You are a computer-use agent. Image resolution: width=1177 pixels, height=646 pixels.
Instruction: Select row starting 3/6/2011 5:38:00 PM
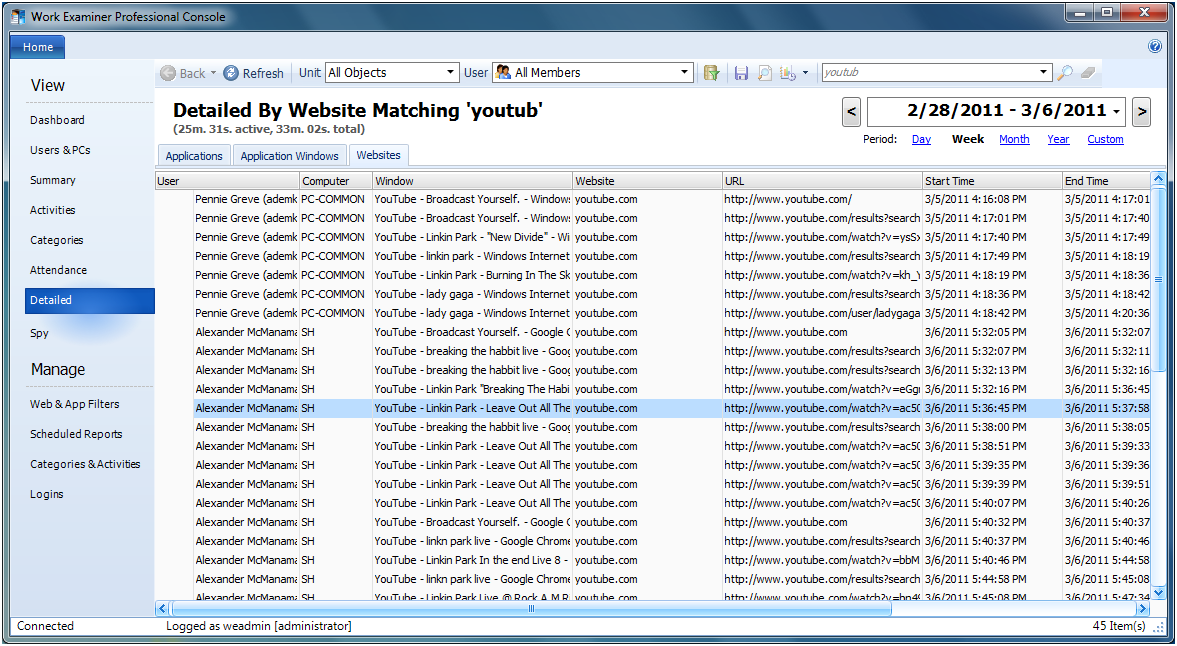[652, 428]
